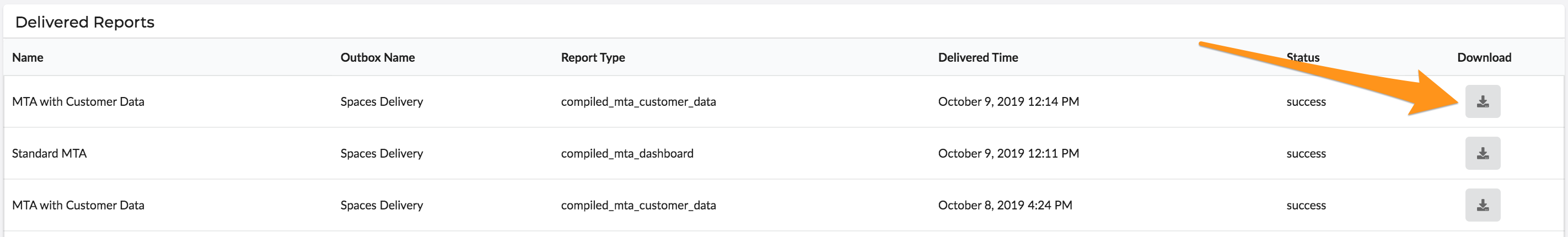Viewport: 1568px width, 237px height.
Task: Select compiled_mta_customer_data in the first row
Action: [638, 102]
